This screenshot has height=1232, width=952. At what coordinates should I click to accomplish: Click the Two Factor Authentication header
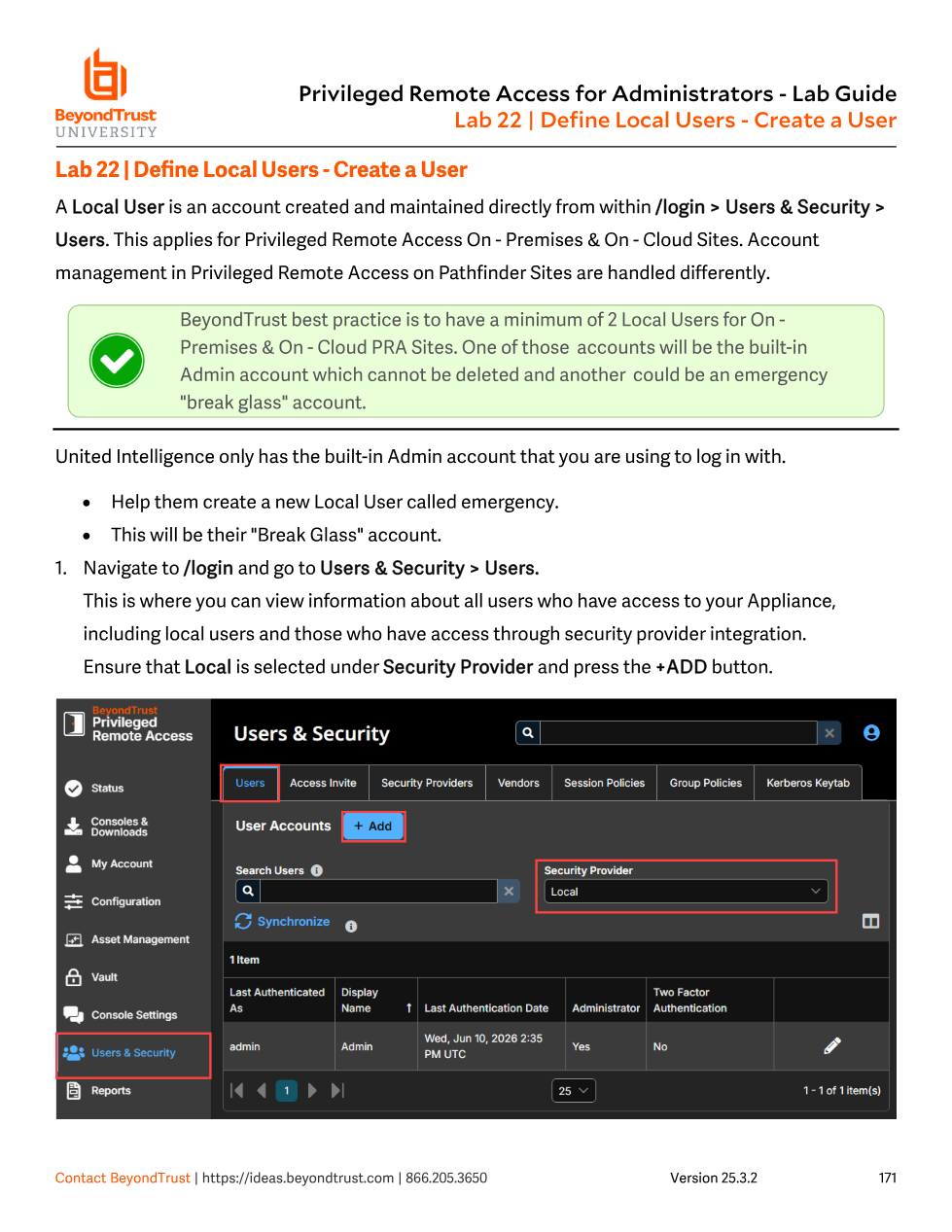(x=690, y=1001)
